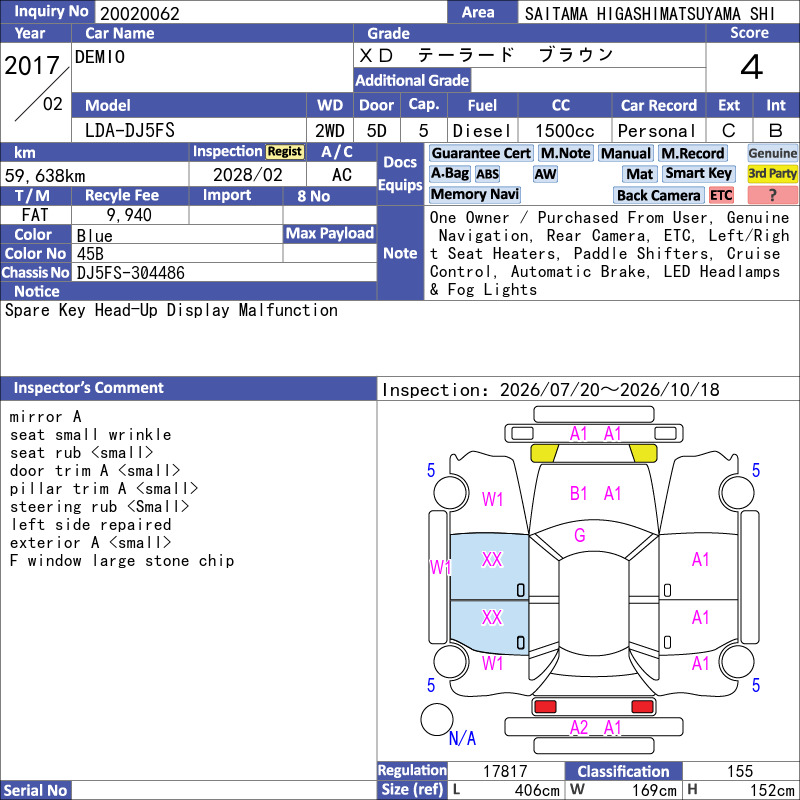
Task: Select the Memory Navi badge
Action: point(474,194)
